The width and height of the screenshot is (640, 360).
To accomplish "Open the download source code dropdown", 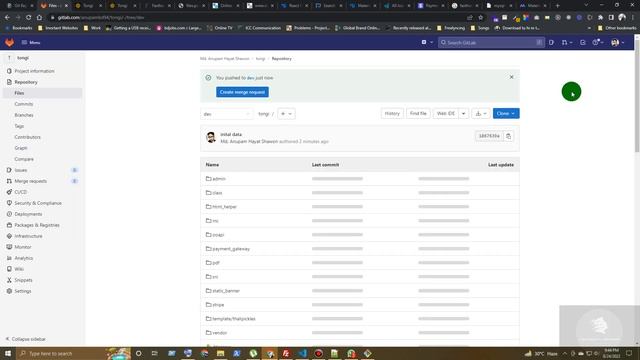I will [x=481, y=113].
